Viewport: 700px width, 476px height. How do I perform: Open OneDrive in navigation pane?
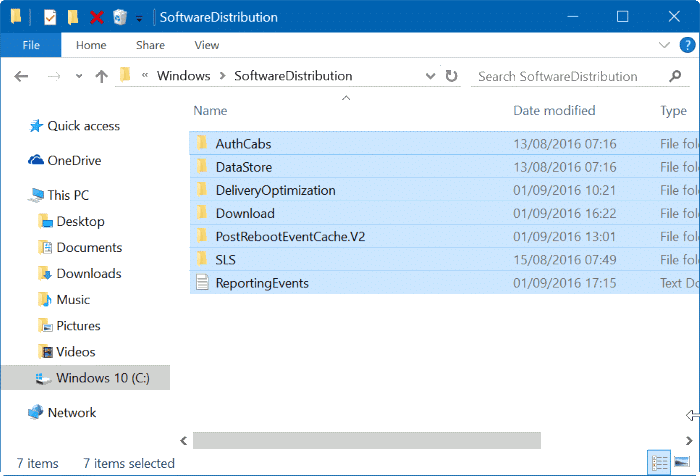(65, 160)
